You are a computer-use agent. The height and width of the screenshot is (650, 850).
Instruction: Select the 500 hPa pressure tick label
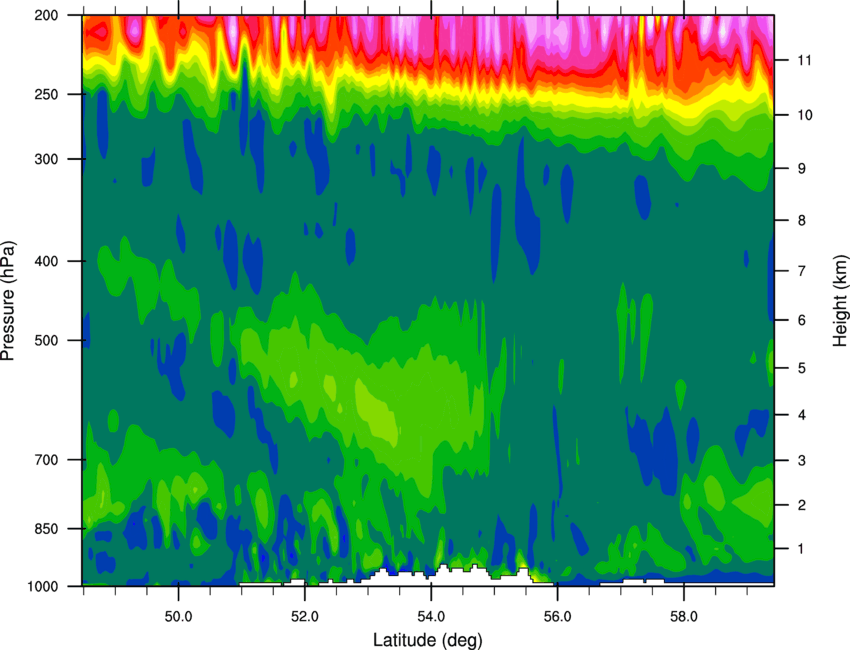click(46, 340)
